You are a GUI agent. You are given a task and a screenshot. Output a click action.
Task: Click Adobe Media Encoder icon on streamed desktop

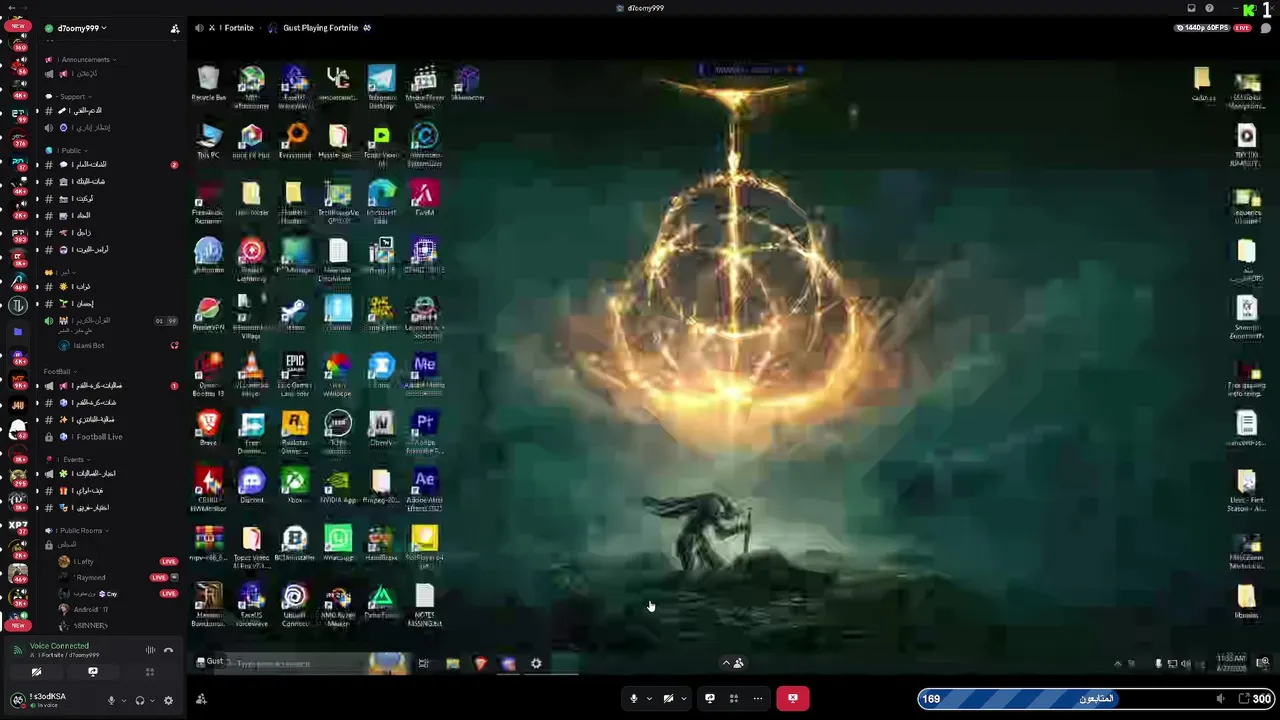(424, 371)
